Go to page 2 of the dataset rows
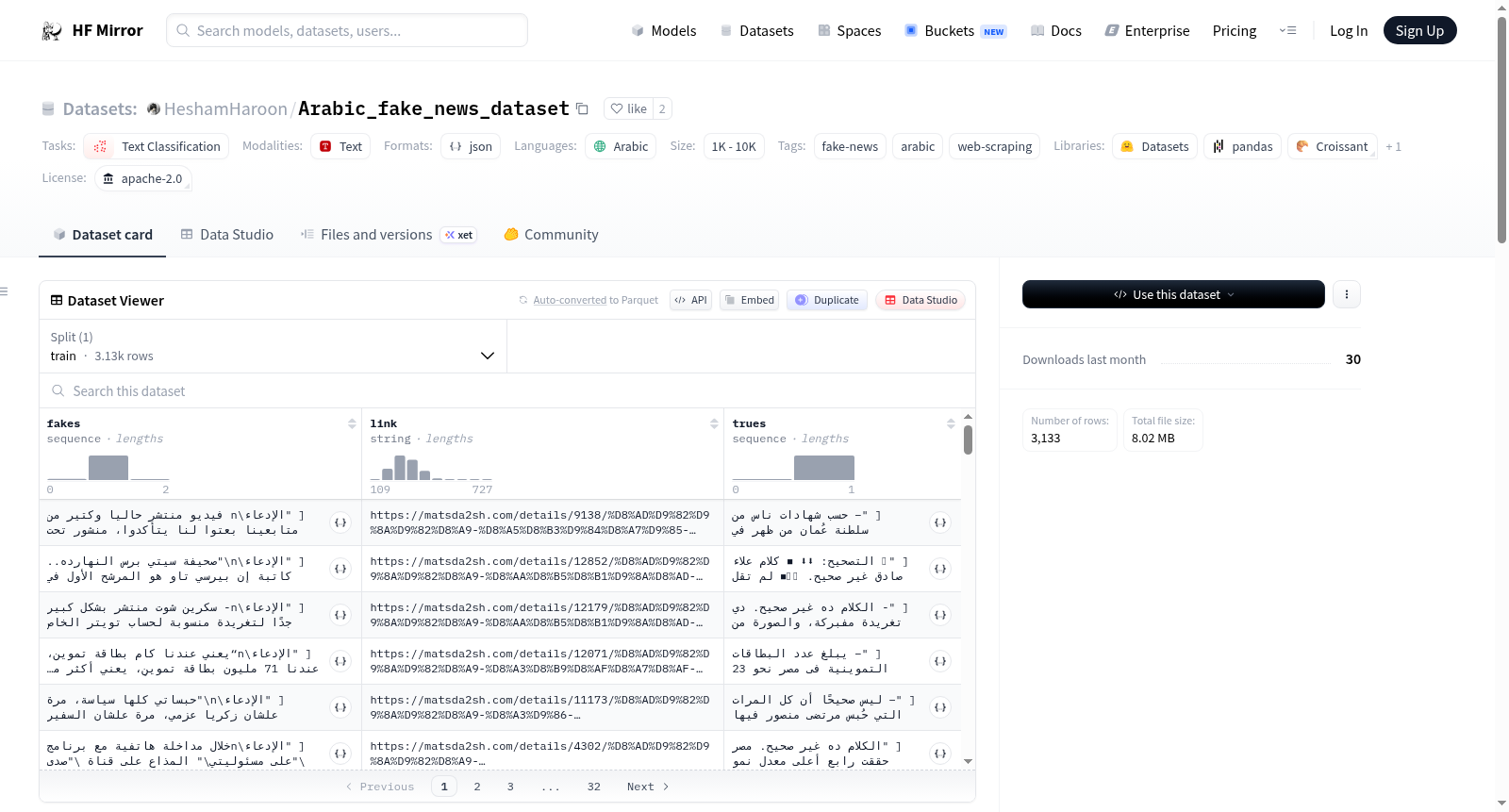Image resolution: width=1509 pixels, height=812 pixels. [x=477, y=787]
